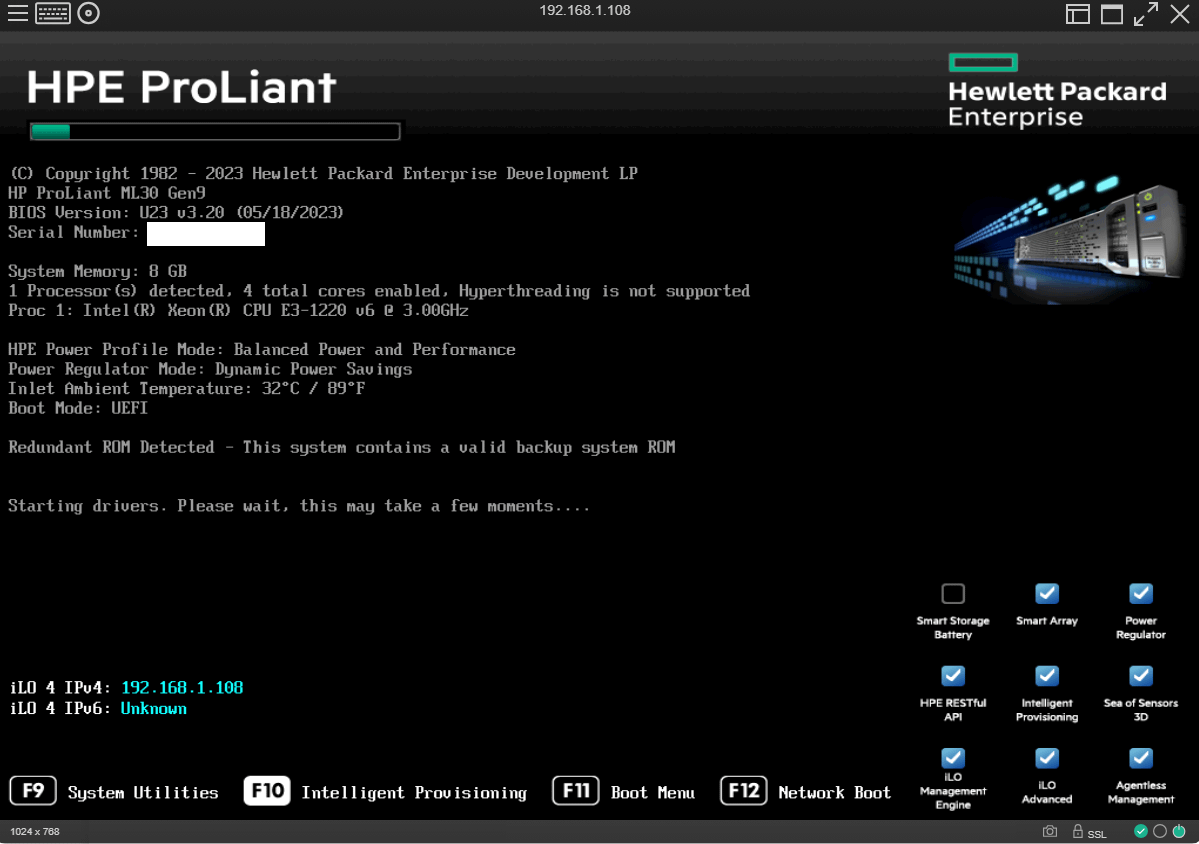
Task: Click the iLO IPv4 address 192.168.1.108
Action: click(x=182, y=687)
